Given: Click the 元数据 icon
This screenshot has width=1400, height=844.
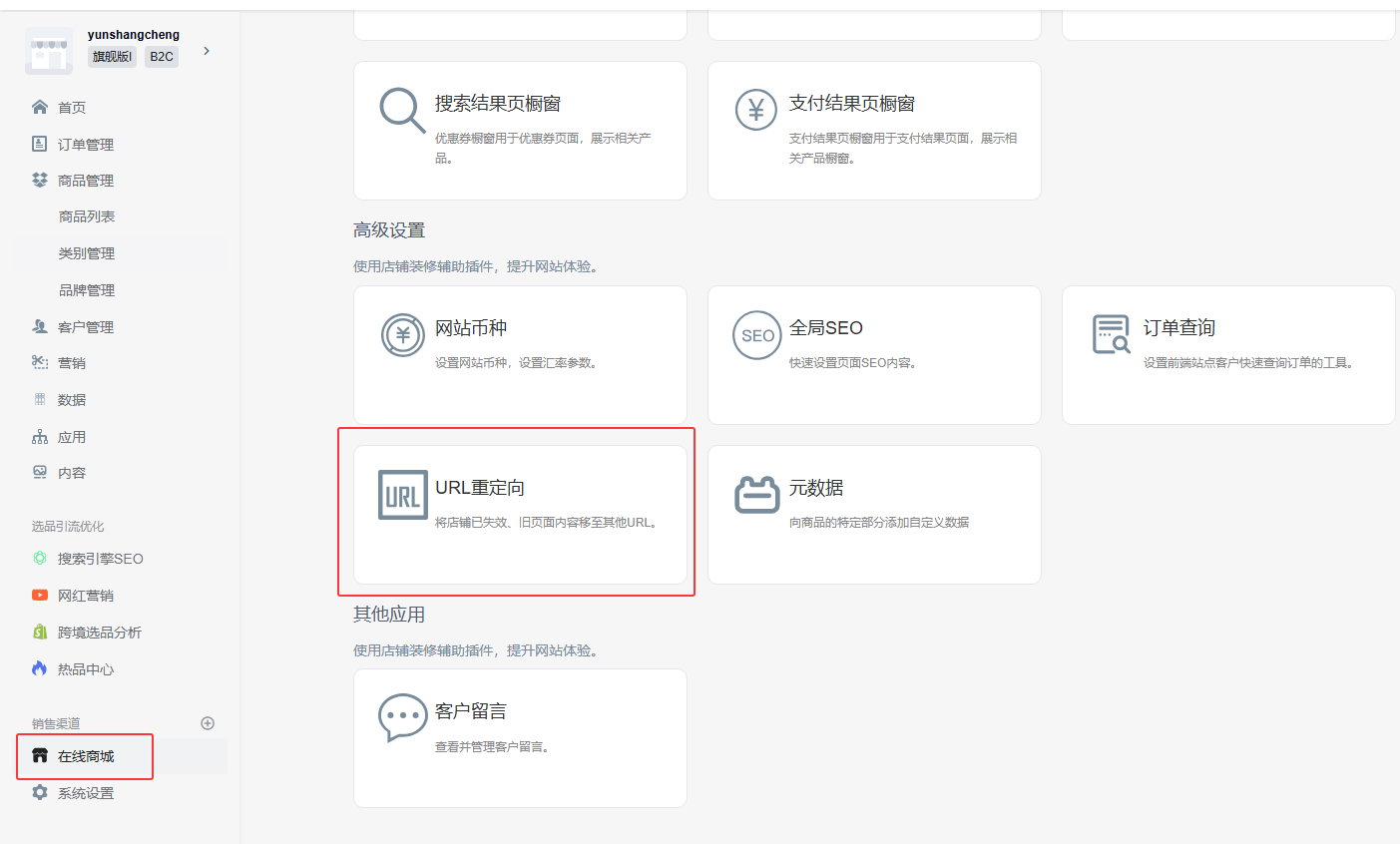Looking at the screenshot, I should pyautogui.click(x=756, y=495).
